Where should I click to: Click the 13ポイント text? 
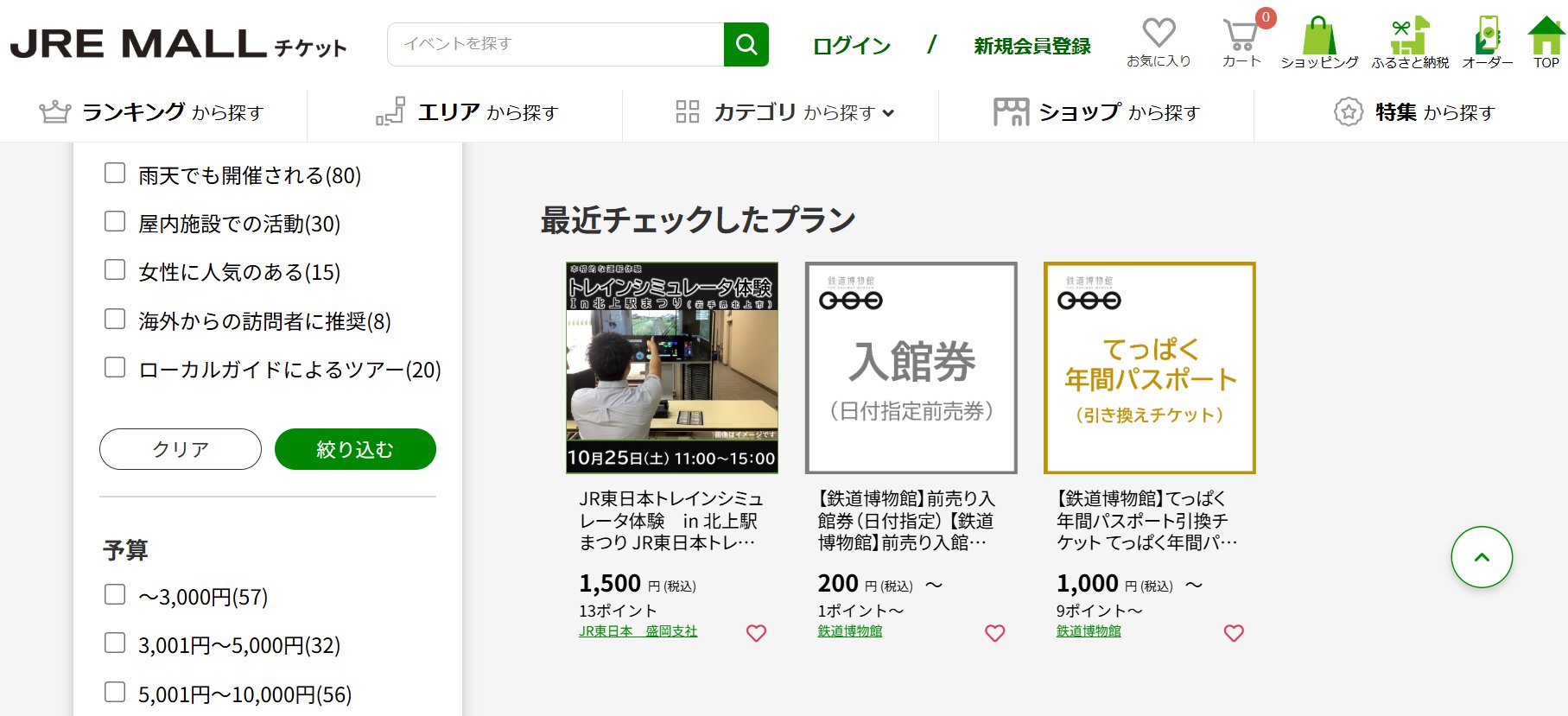(618, 611)
